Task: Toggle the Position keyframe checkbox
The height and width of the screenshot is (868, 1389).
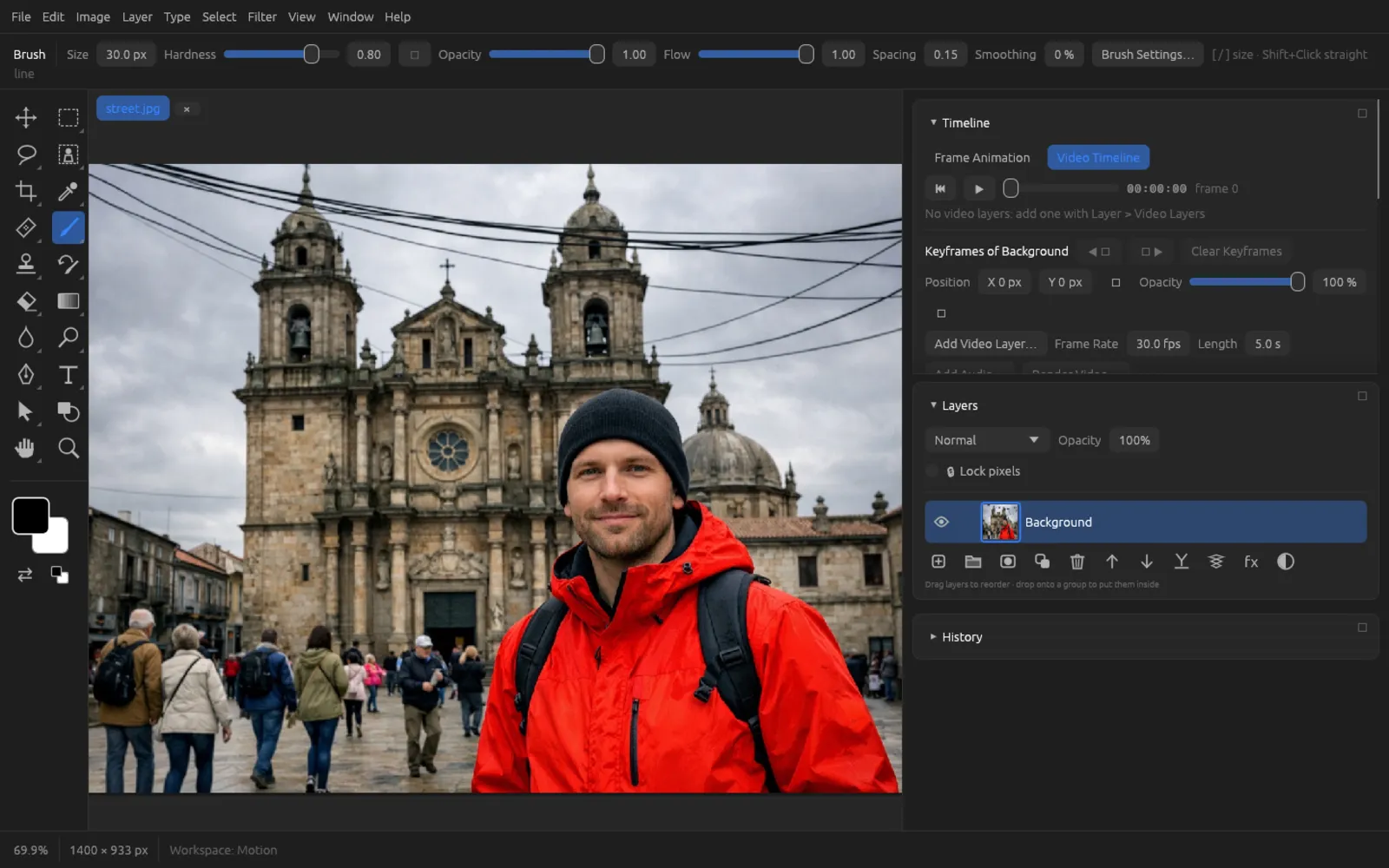Action: point(1116,282)
